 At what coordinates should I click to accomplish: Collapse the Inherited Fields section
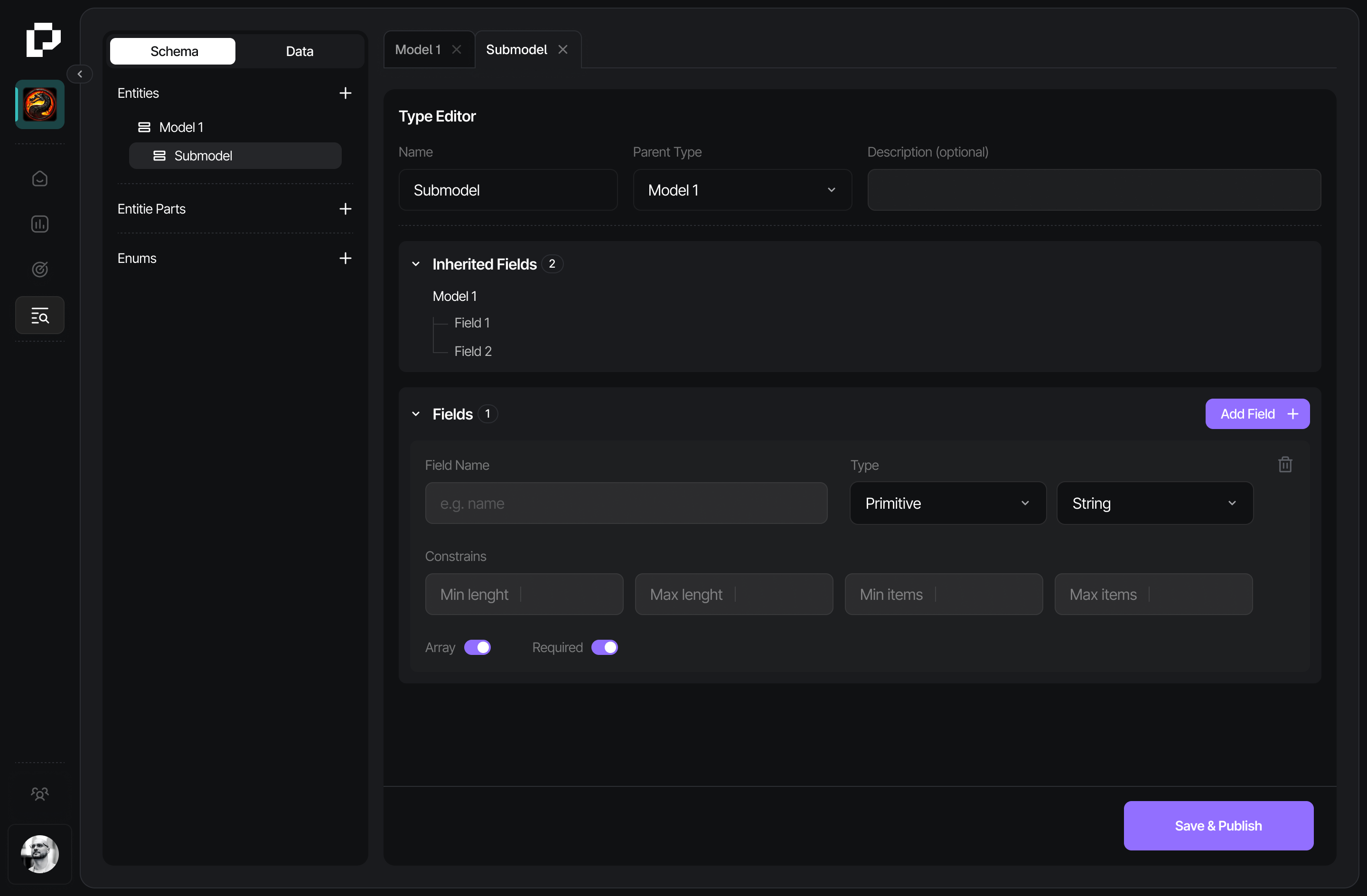click(416, 264)
